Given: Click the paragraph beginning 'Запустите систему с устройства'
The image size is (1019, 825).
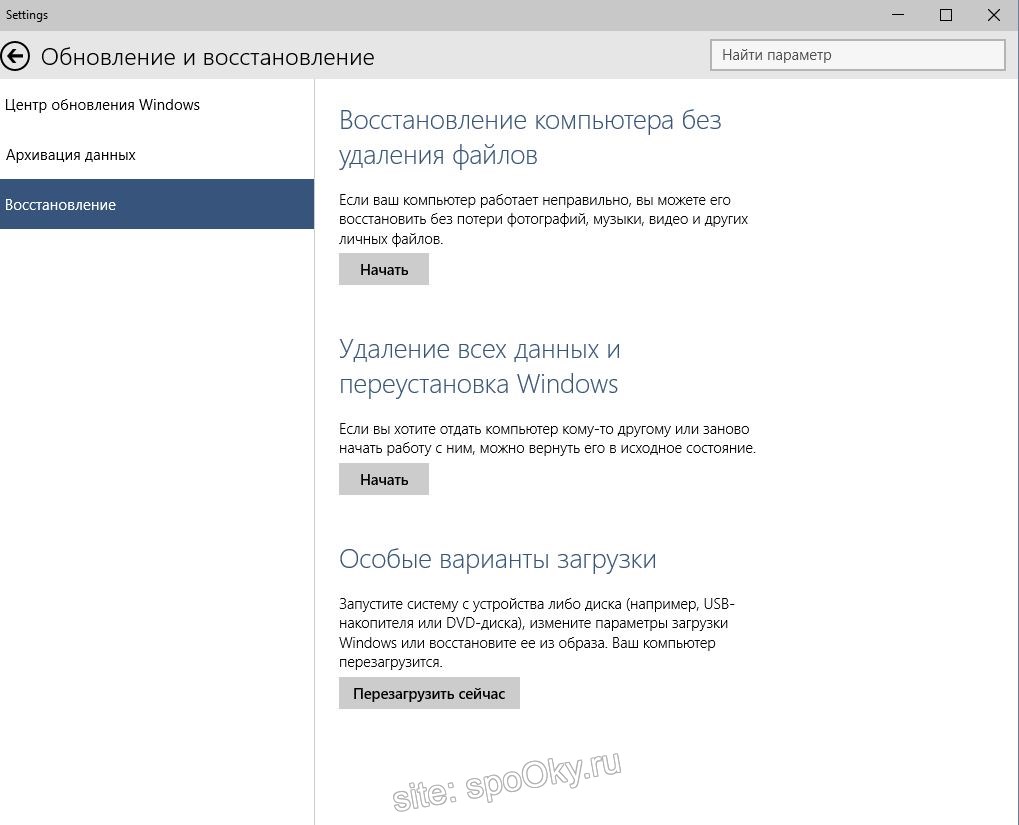Looking at the screenshot, I should 537,633.
